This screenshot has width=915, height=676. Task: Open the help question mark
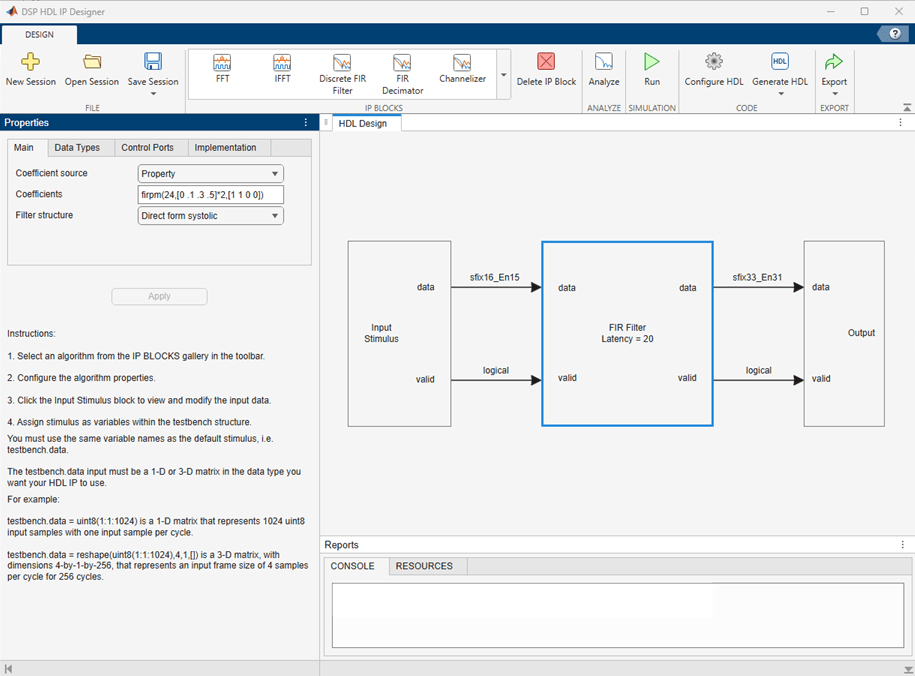point(895,34)
